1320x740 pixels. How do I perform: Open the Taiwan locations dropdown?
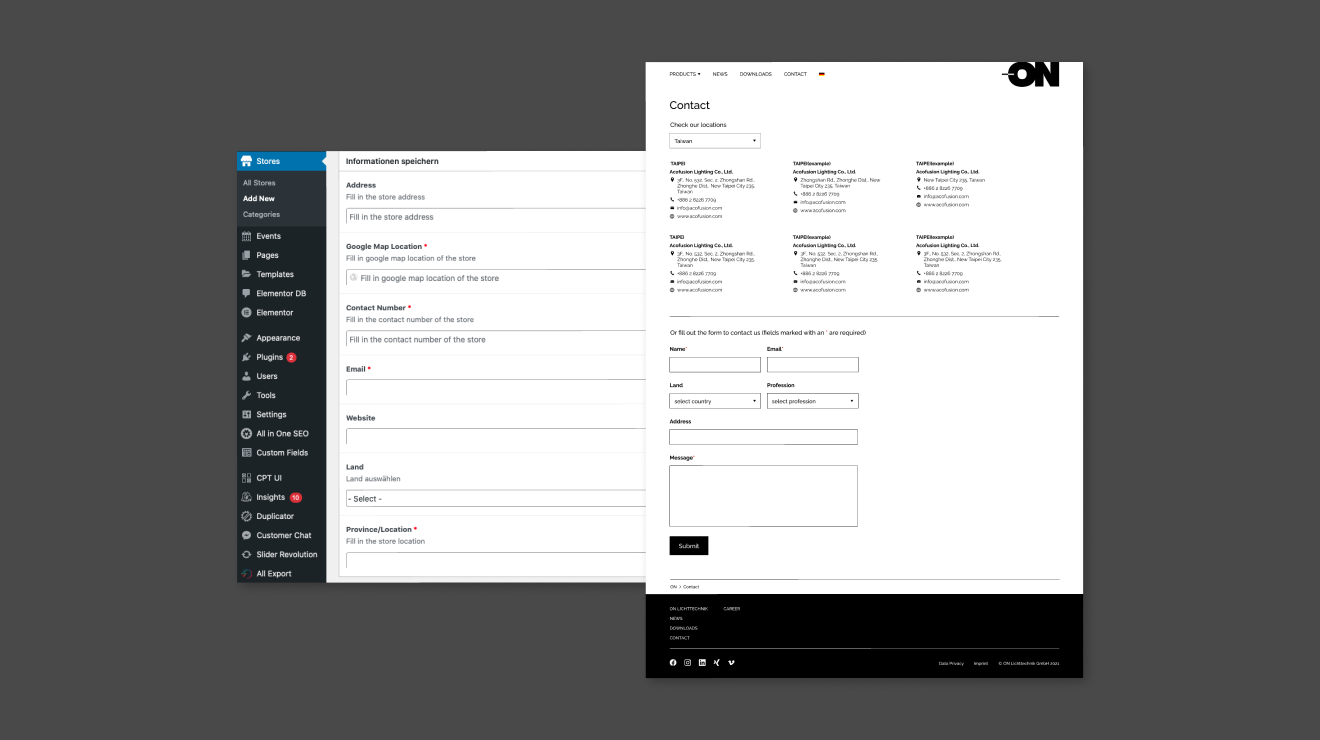[715, 141]
